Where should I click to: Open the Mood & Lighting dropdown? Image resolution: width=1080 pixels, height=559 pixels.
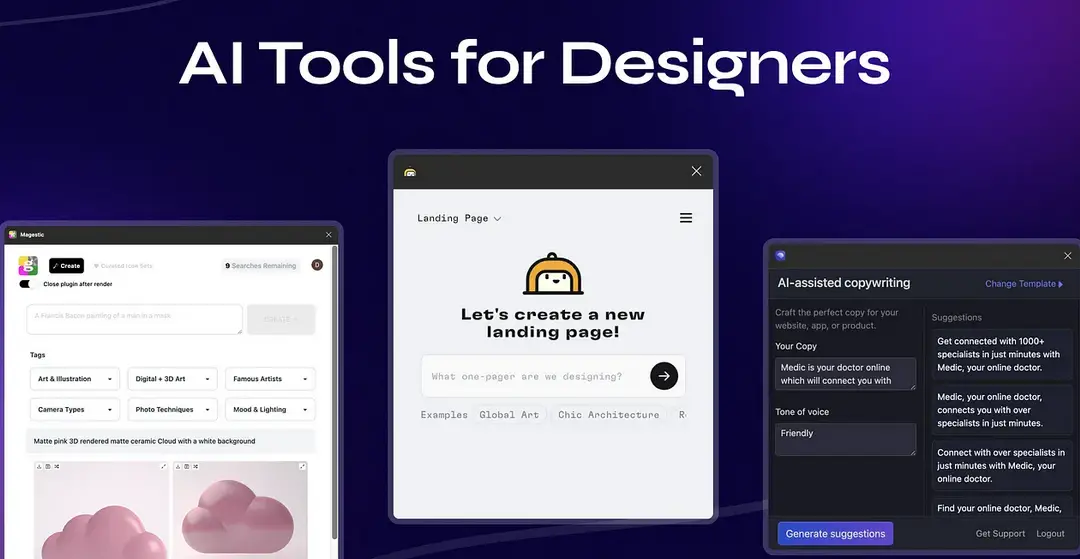[271, 410]
